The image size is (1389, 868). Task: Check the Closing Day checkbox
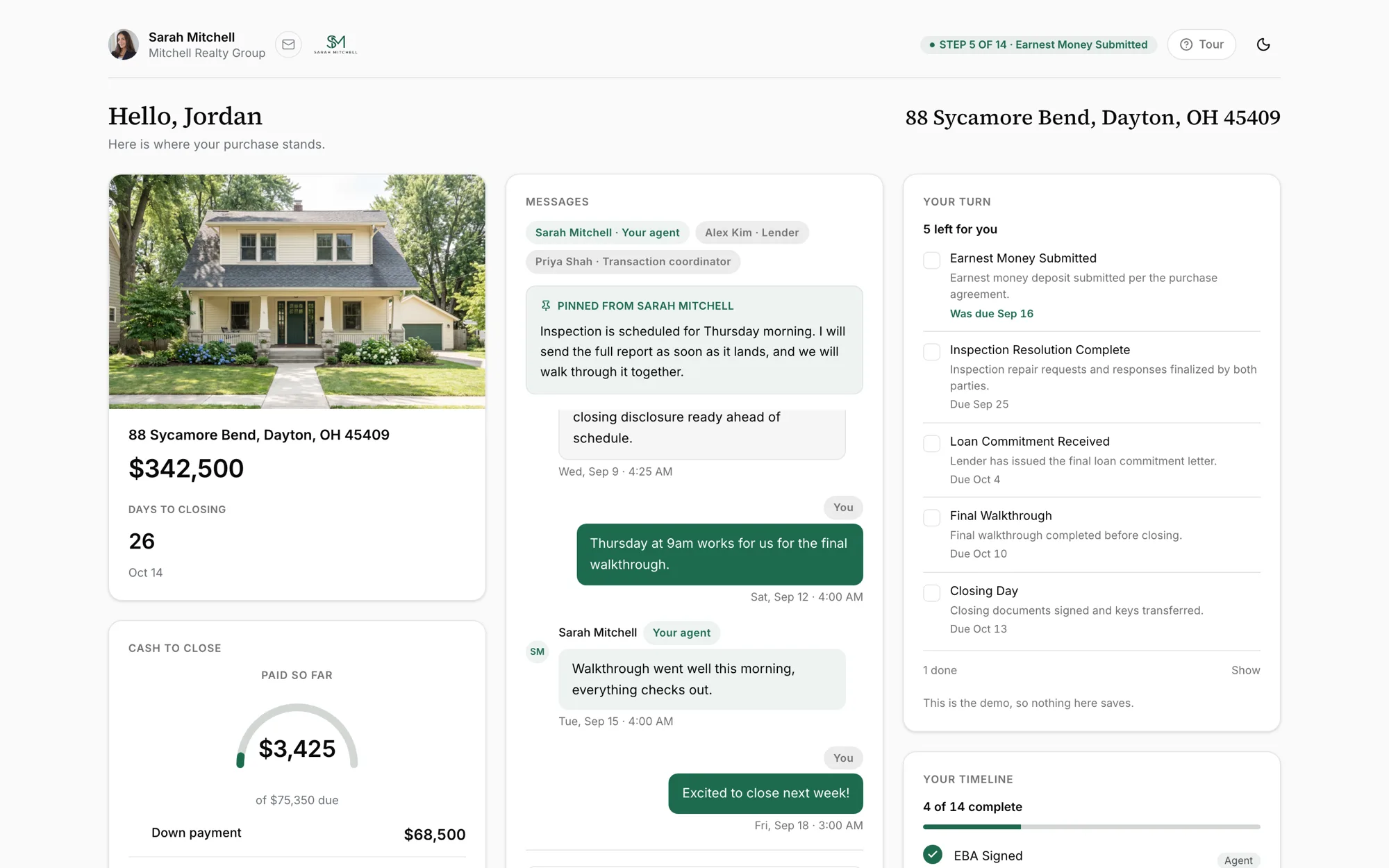(x=931, y=592)
